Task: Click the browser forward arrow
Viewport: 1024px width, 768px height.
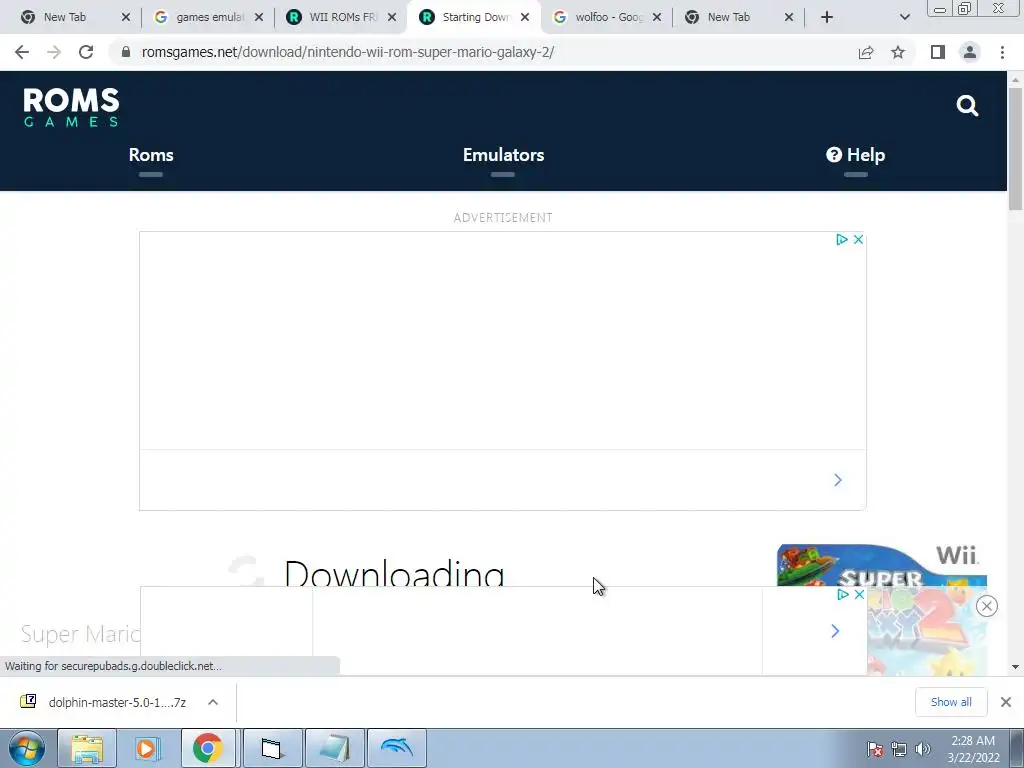Action: 54,52
